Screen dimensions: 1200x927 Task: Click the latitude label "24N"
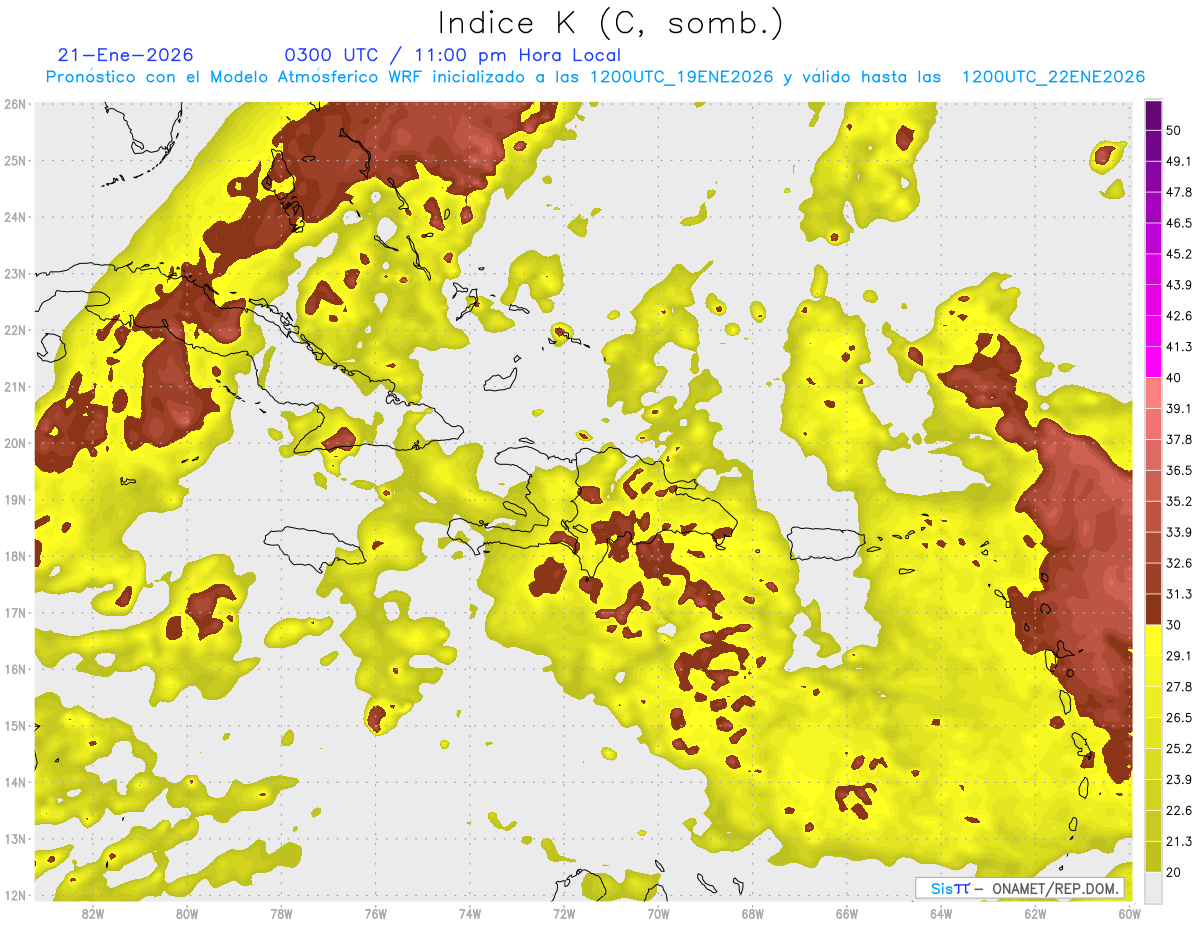click(15, 217)
